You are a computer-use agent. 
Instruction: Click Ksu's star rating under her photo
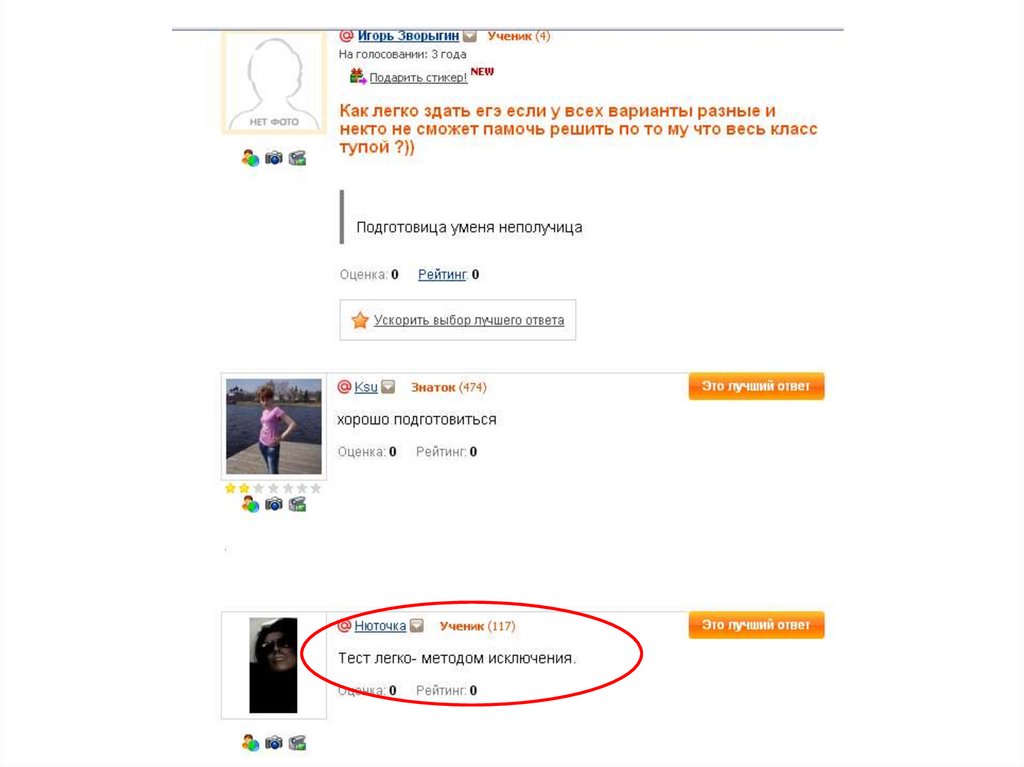tap(273, 488)
